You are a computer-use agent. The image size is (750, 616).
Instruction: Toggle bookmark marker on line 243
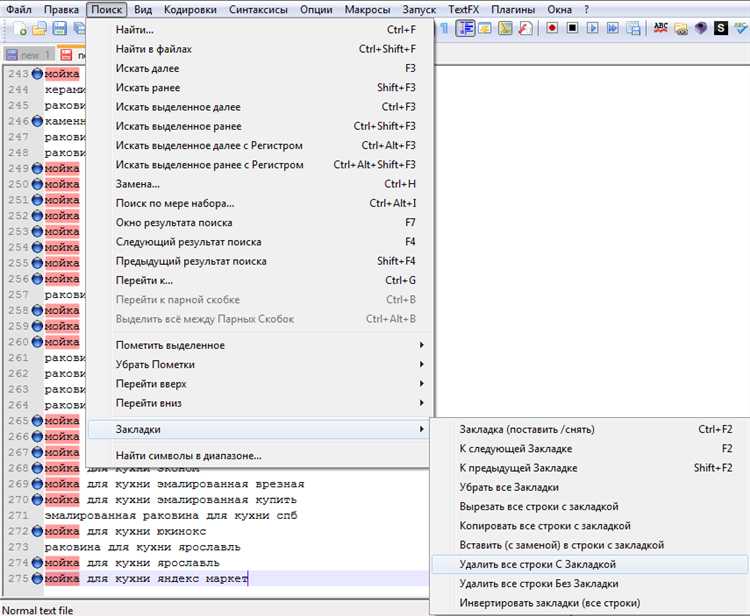point(37,74)
